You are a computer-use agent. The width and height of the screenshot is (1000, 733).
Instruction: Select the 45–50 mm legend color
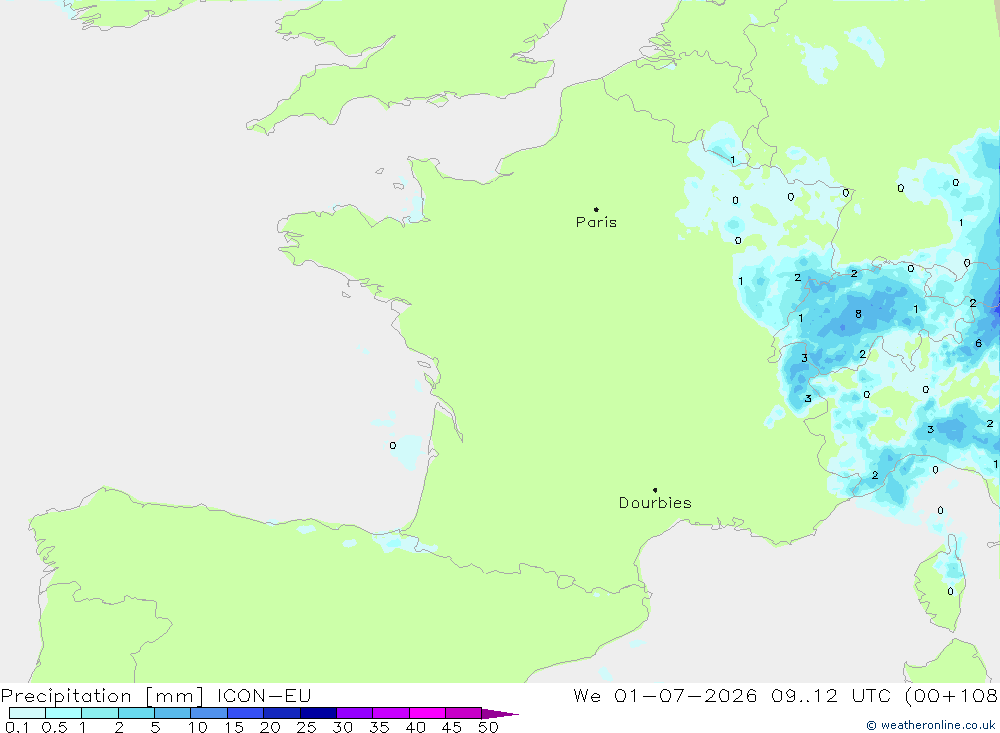464,713
